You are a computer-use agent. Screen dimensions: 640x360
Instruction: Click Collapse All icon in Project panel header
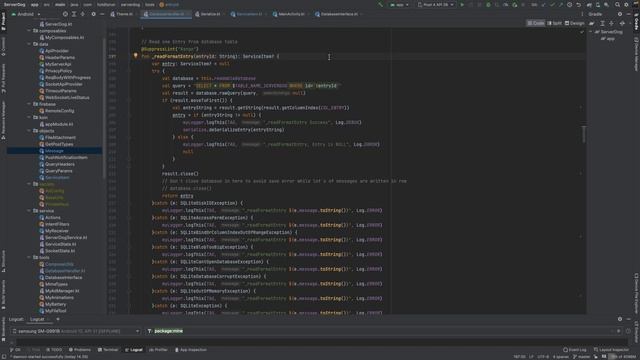pyautogui.click(x=83, y=14)
